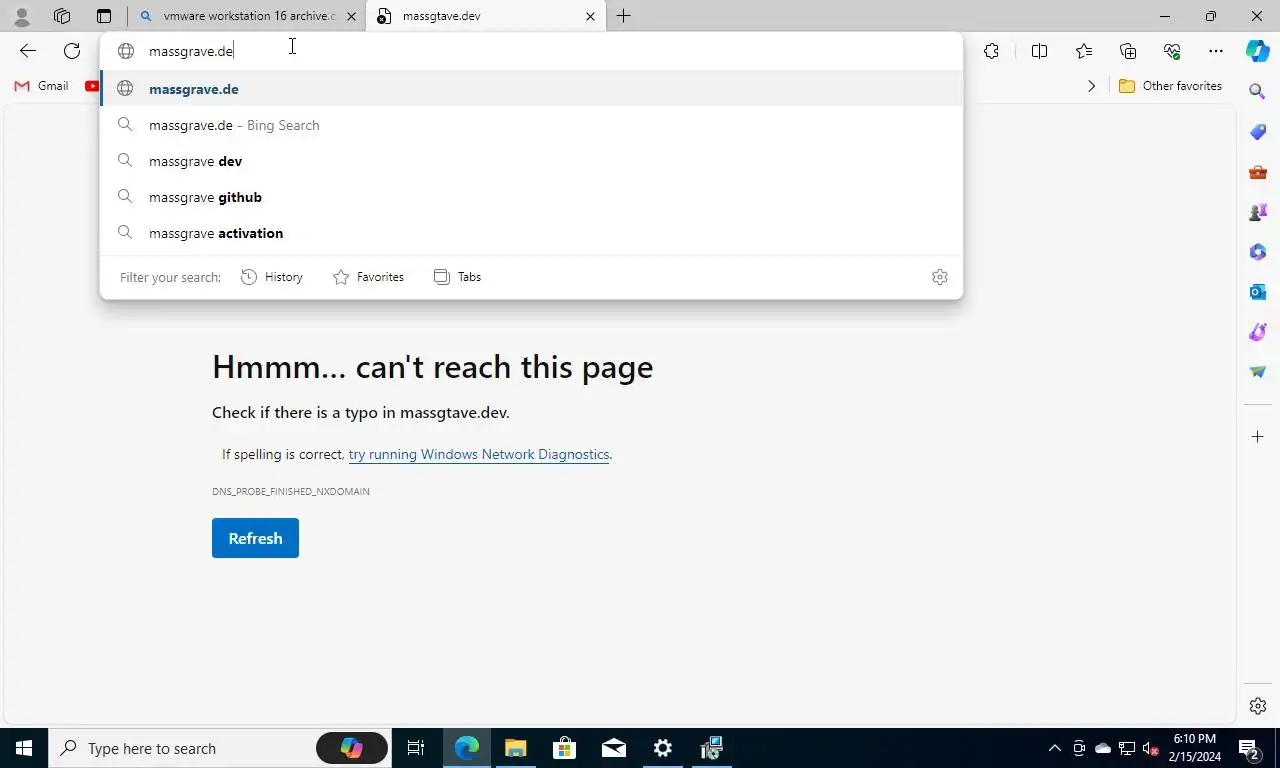Open Task View on the taskbar
Image resolution: width=1280 pixels, height=768 pixels.
tap(416, 748)
